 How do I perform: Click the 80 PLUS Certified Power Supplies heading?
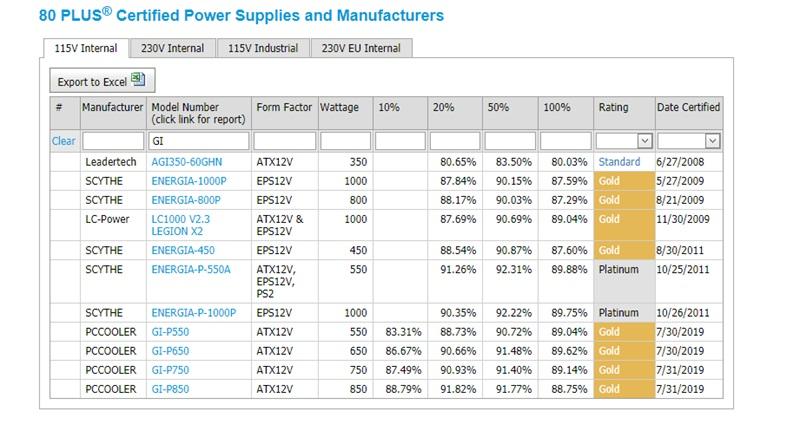pyautogui.click(x=241, y=15)
